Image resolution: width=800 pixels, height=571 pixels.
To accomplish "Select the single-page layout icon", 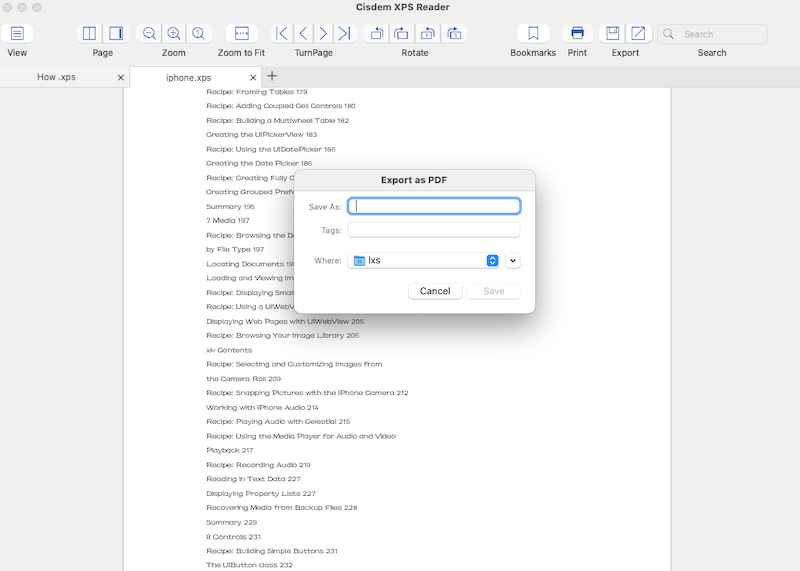I will point(116,34).
